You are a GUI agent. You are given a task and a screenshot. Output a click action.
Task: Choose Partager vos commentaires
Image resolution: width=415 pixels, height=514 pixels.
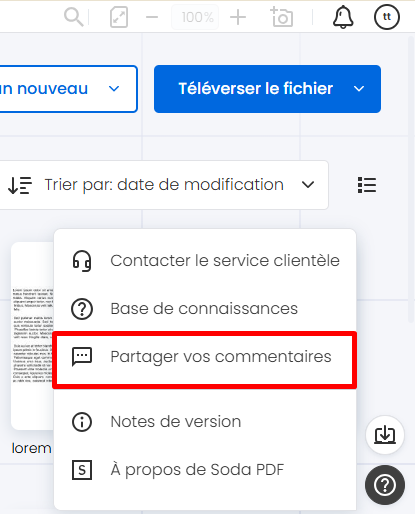pyautogui.click(x=205, y=357)
